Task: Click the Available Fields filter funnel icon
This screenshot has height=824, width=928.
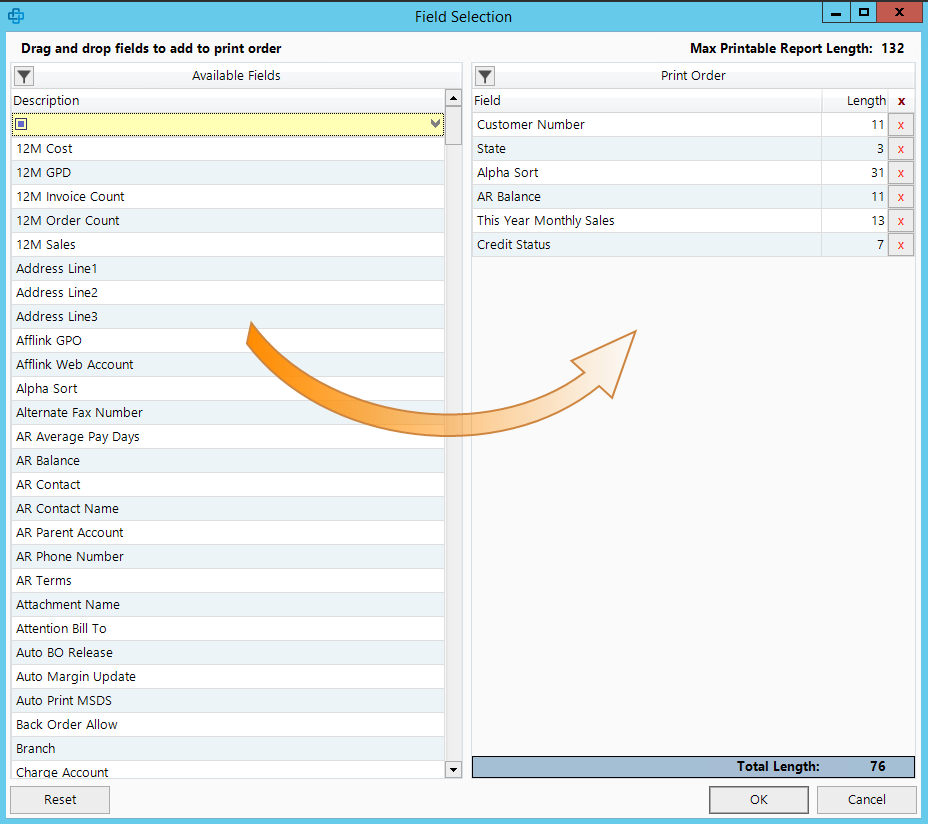Action: click(x=24, y=76)
